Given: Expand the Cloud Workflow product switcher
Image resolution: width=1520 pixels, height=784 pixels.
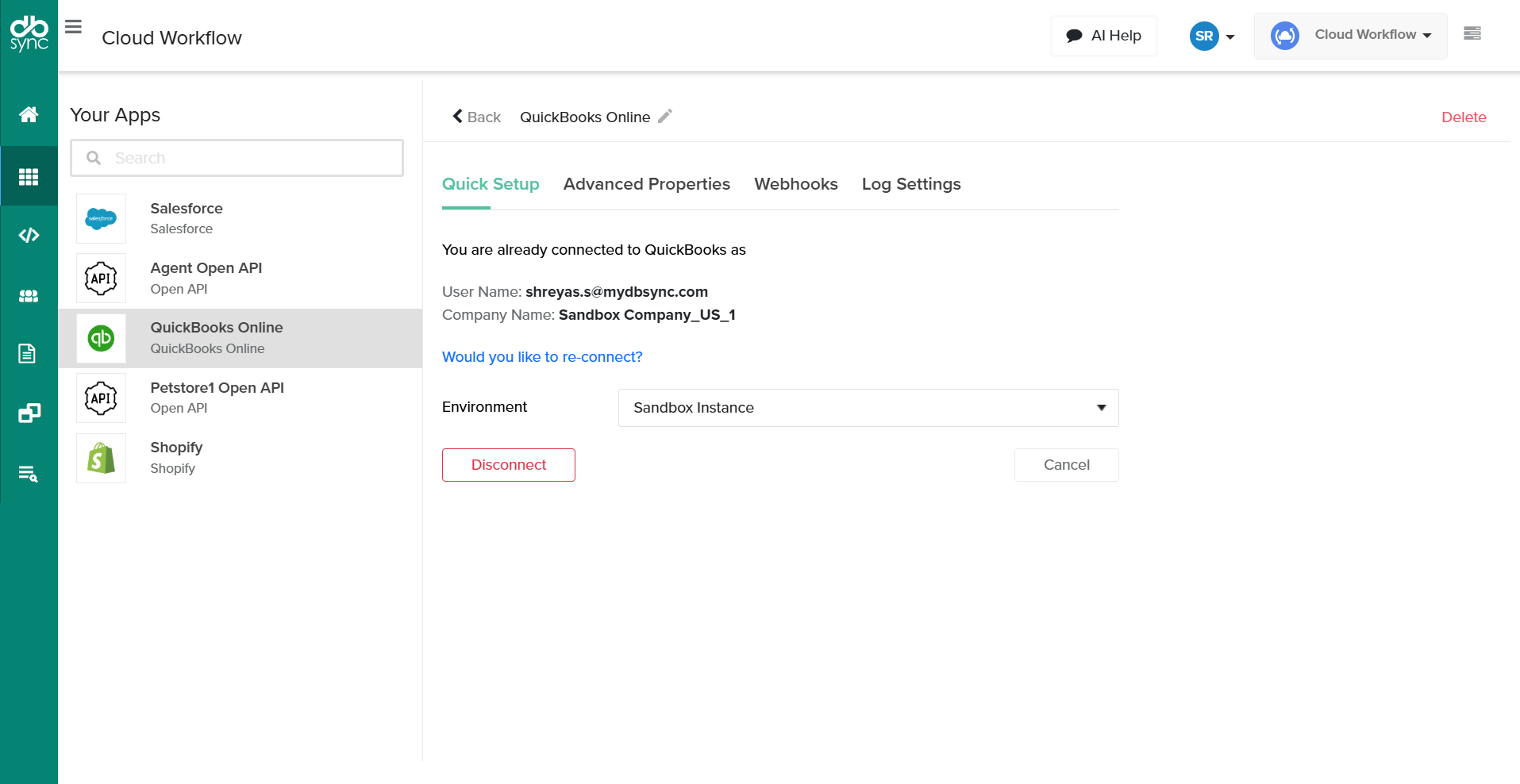Looking at the screenshot, I should (1351, 36).
